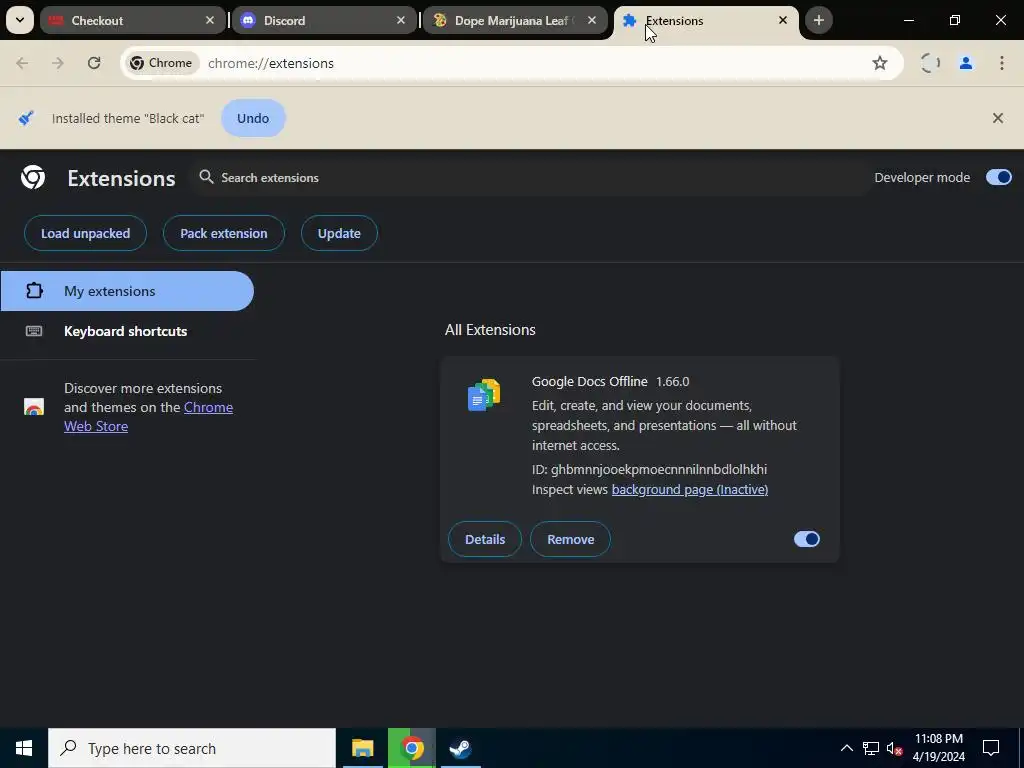The image size is (1024, 768).
Task: Click the Google Docs Offline name text
Action: 590,381
